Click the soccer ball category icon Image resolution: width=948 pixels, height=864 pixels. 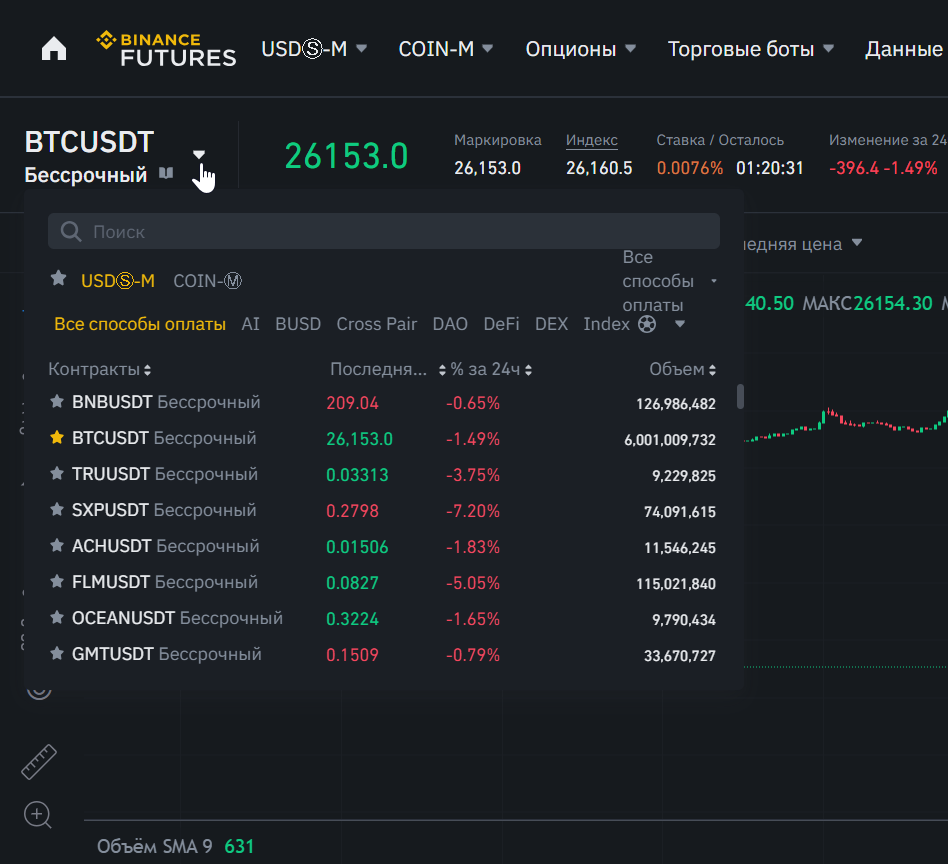point(647,324)
